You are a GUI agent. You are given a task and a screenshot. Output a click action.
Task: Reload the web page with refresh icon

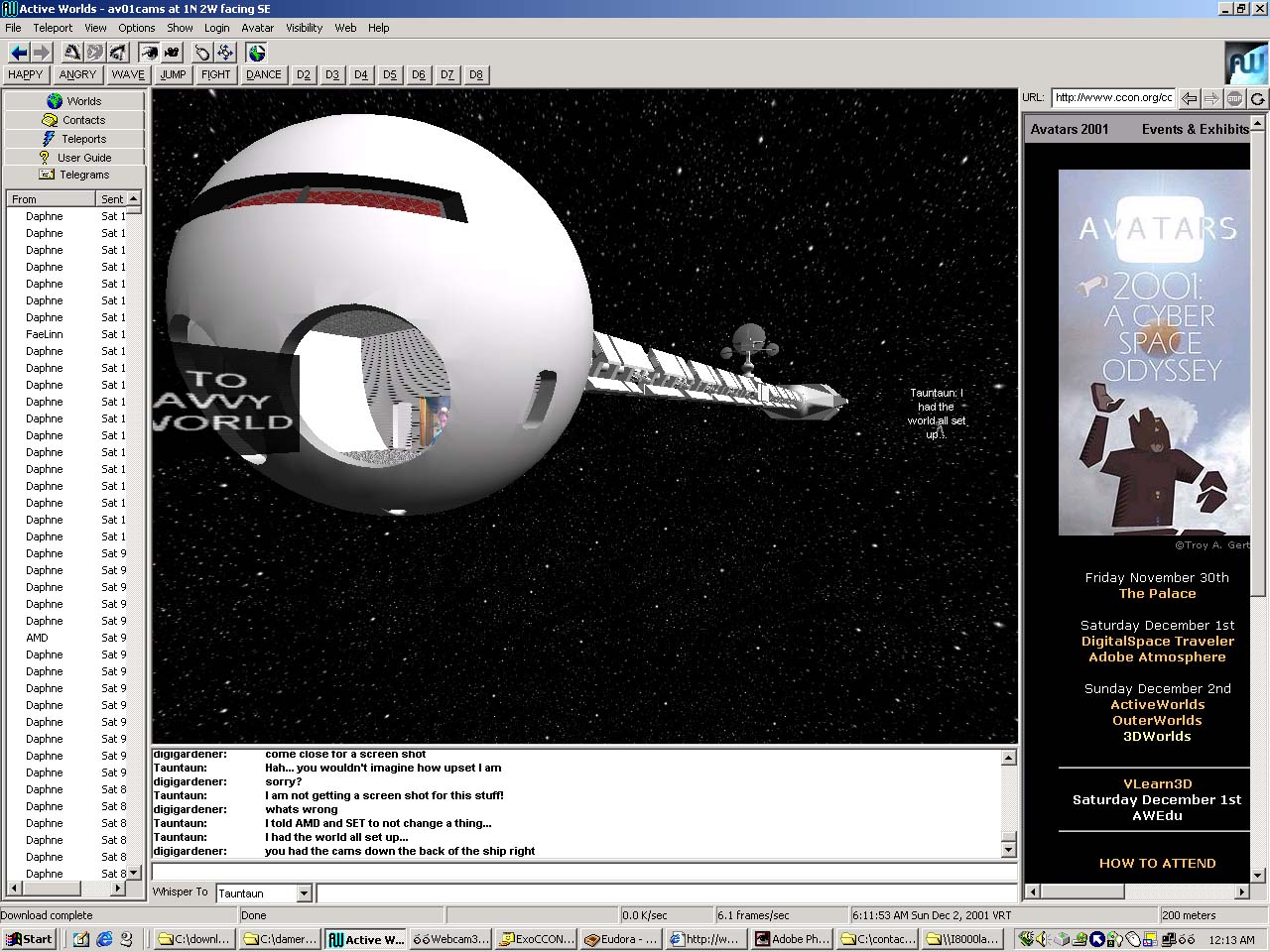click(1257, 98)
